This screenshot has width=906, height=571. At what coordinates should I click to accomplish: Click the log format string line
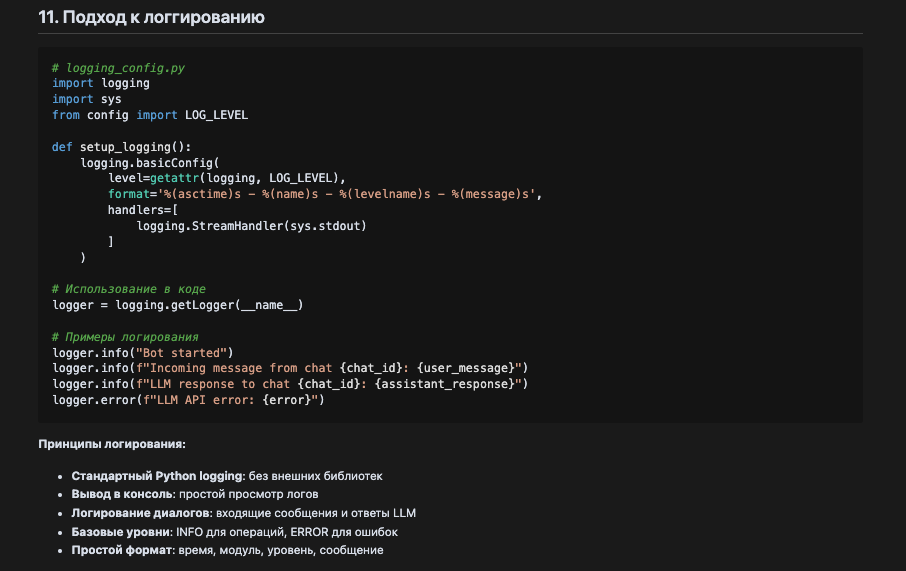point(324,194)
